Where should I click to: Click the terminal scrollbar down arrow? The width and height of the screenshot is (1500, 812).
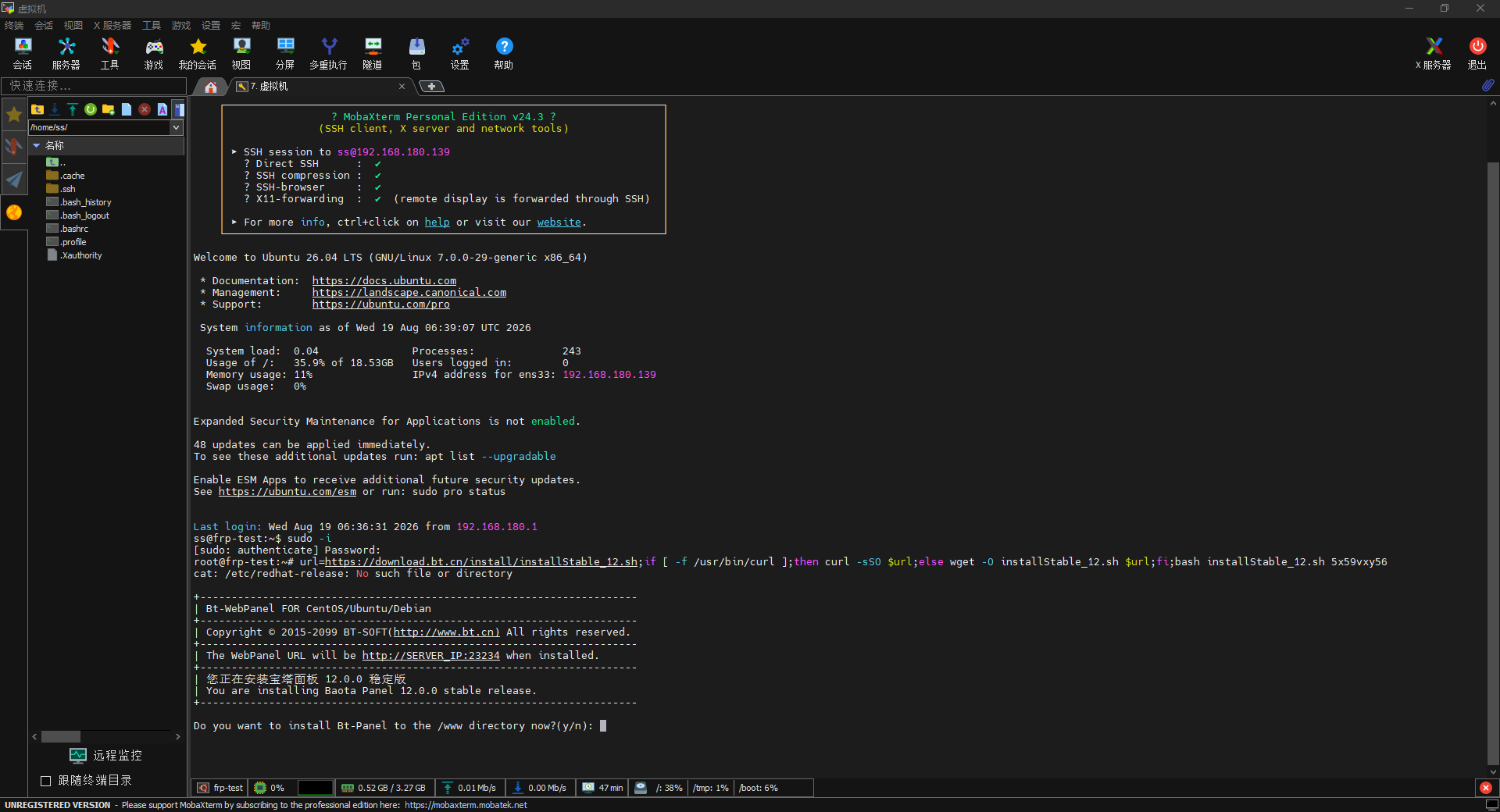coord(1493,772)
